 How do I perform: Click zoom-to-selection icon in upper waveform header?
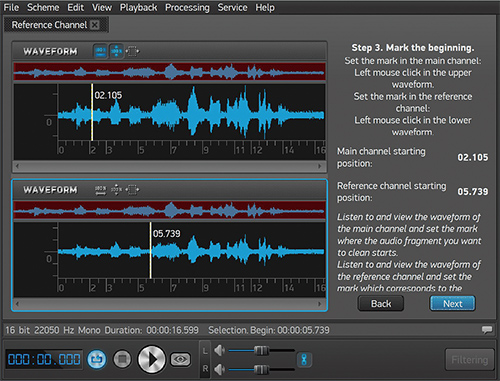click(x=132, y=51)
